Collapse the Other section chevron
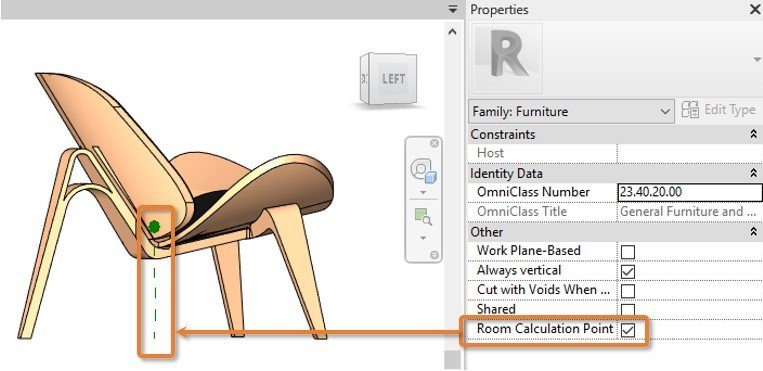Screen dimensions: 763x371 tap(753, 232)
